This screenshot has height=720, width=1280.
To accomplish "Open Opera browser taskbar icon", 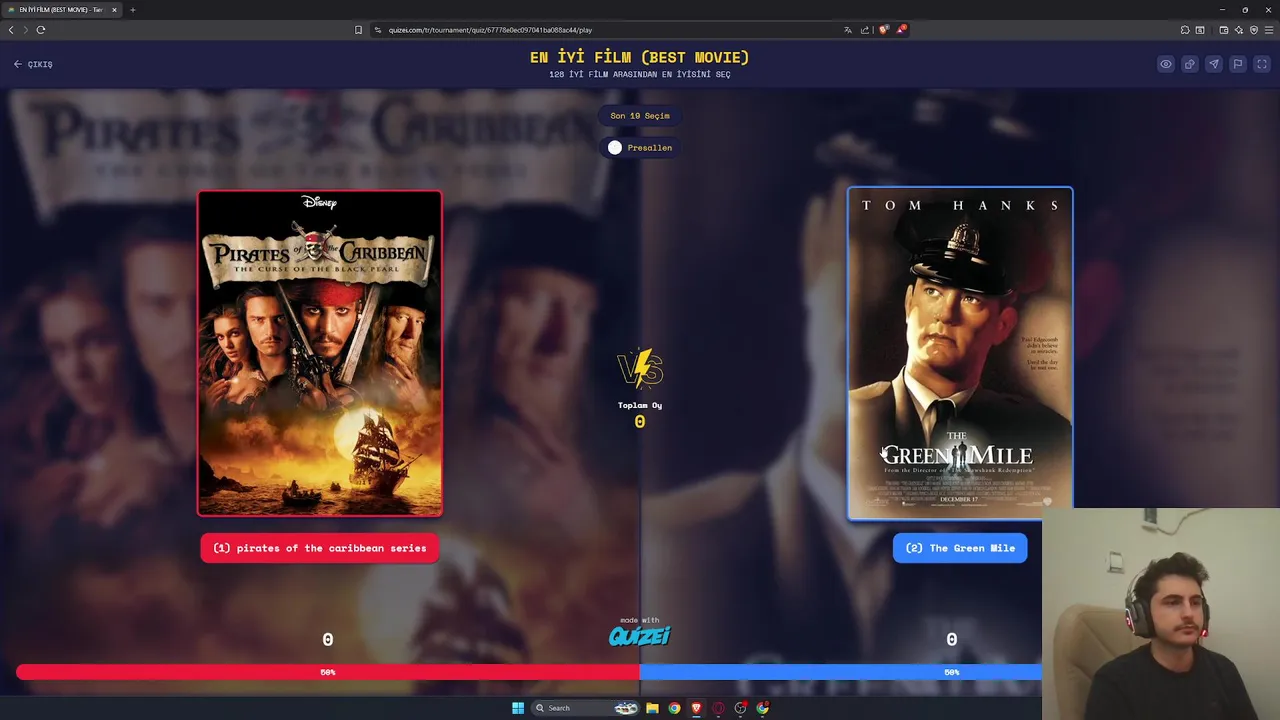I will coord(718,708).
